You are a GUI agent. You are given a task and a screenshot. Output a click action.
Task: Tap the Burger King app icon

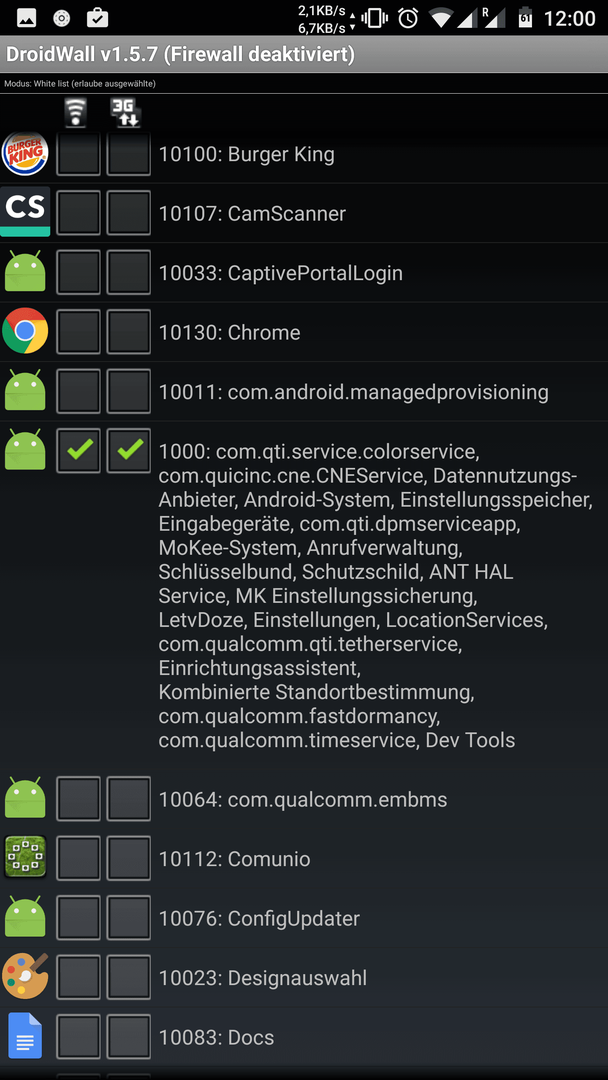tap(25, 154)
